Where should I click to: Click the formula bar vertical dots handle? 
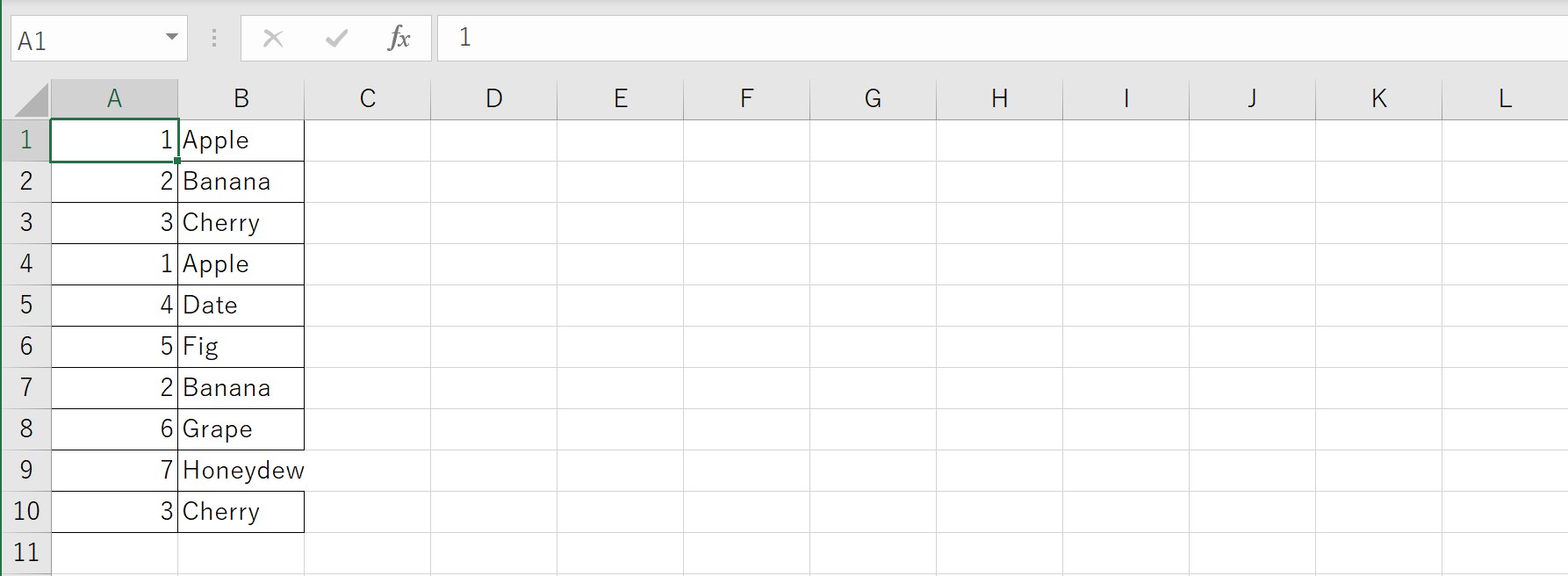pos(214,38)
